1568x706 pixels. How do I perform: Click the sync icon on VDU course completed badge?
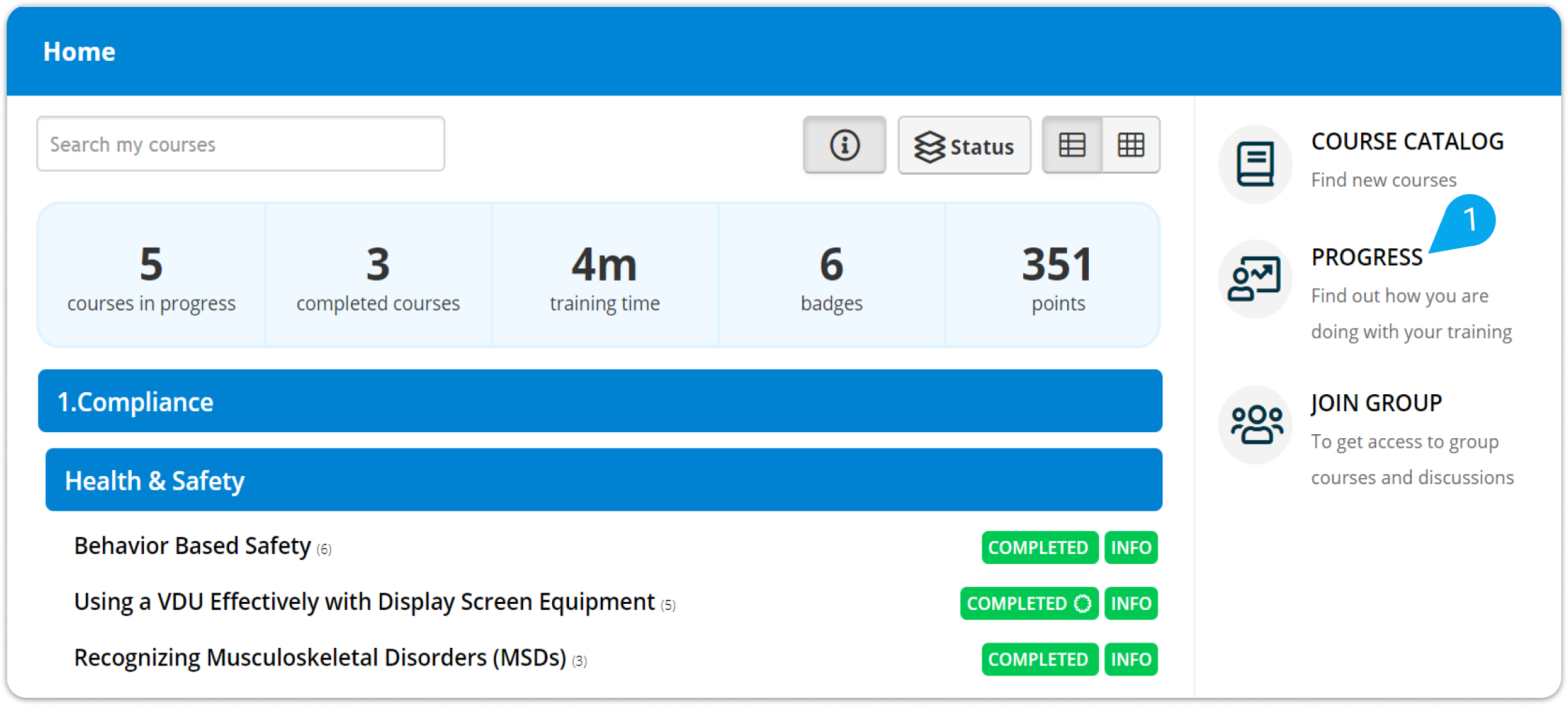click(x=1081, y=603)
